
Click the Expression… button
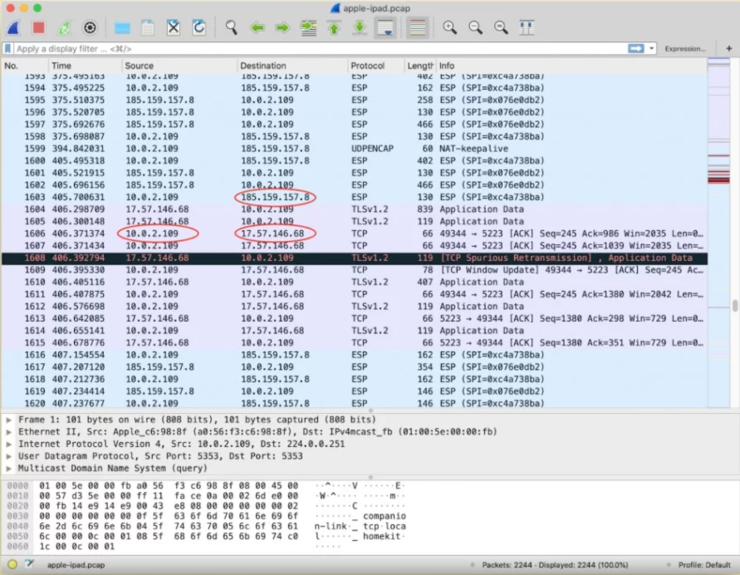point(685,48)
